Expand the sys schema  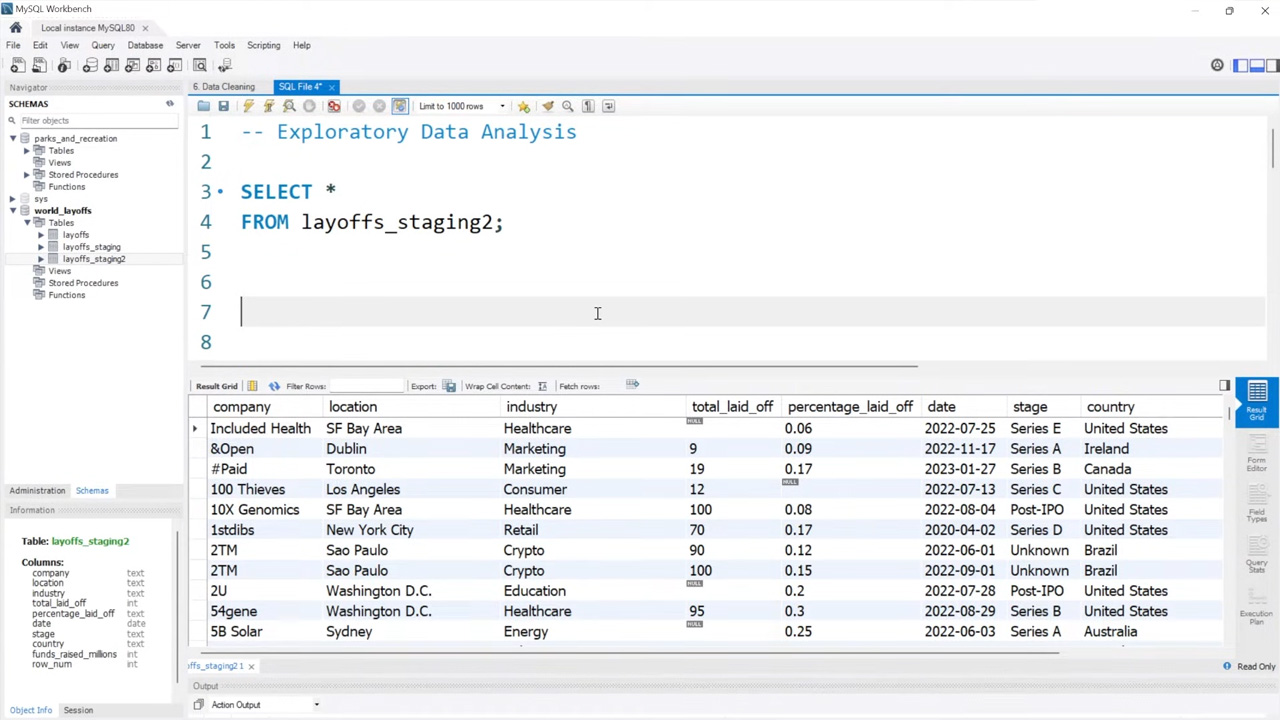point(12,198)
